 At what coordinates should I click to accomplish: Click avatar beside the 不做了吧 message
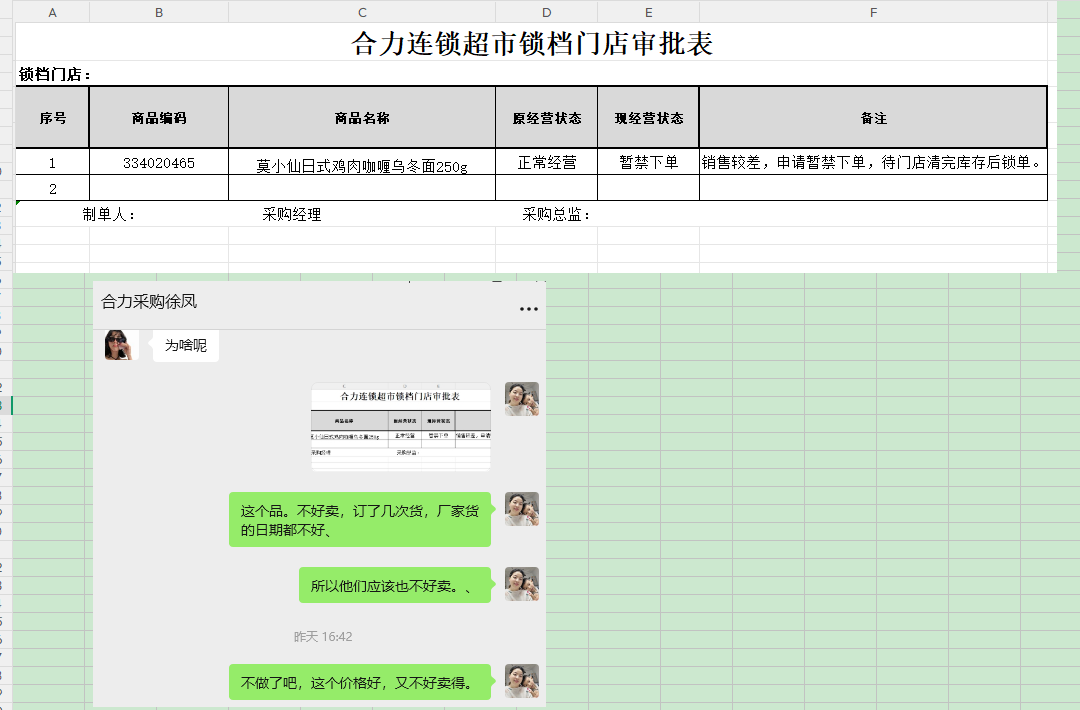click(x=521, y=681)
